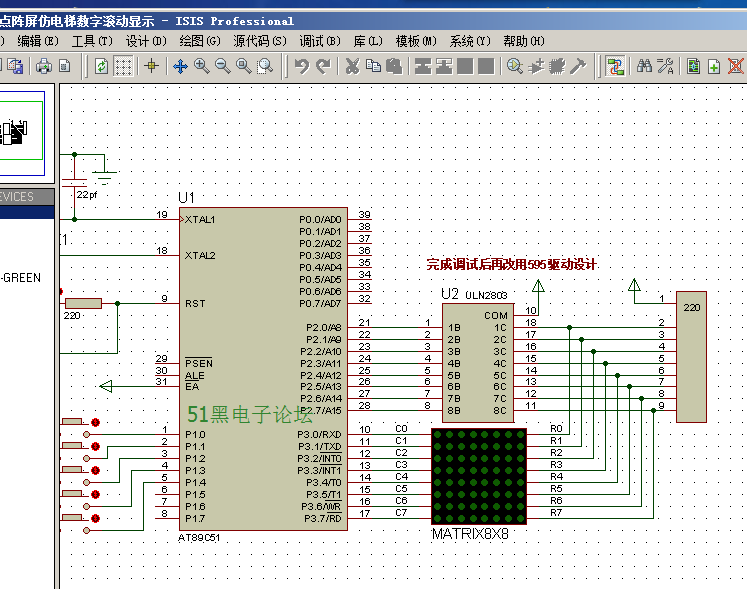Click the design explorer icon
Screen dimensions: 747x589
(694, 66)
